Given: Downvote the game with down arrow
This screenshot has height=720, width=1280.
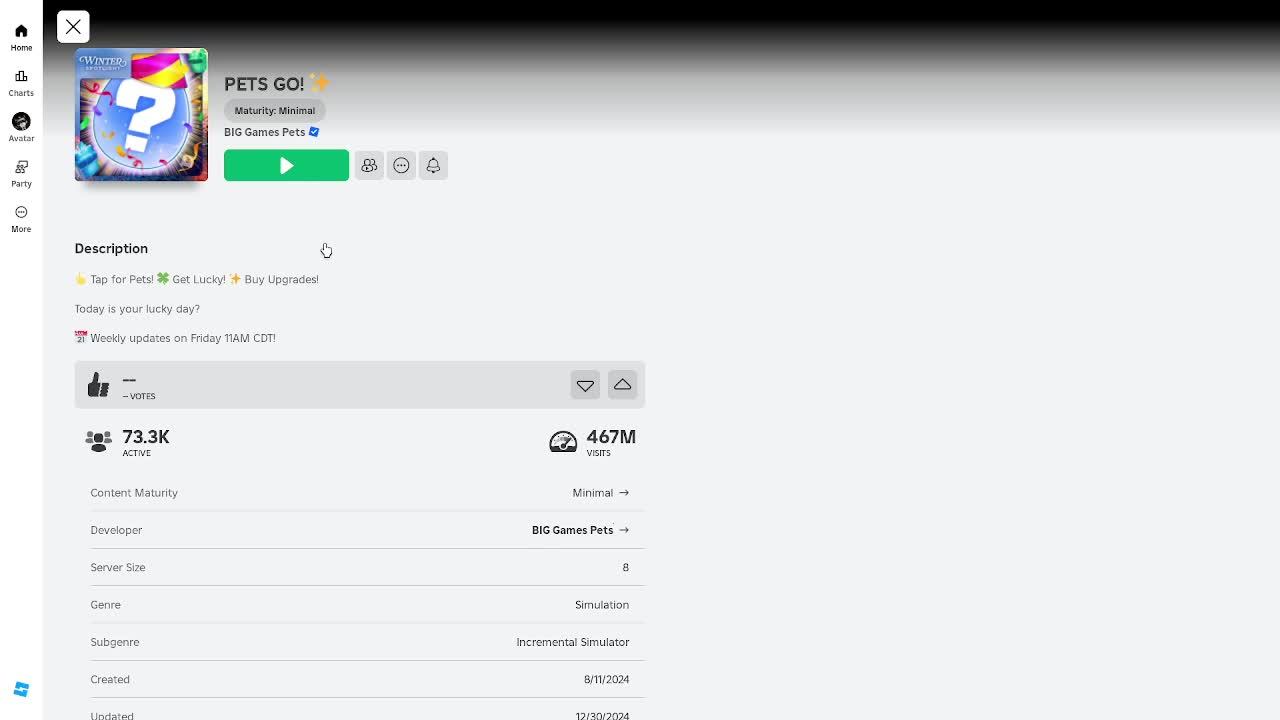Looking at the screenshot, I should (585, 385).
